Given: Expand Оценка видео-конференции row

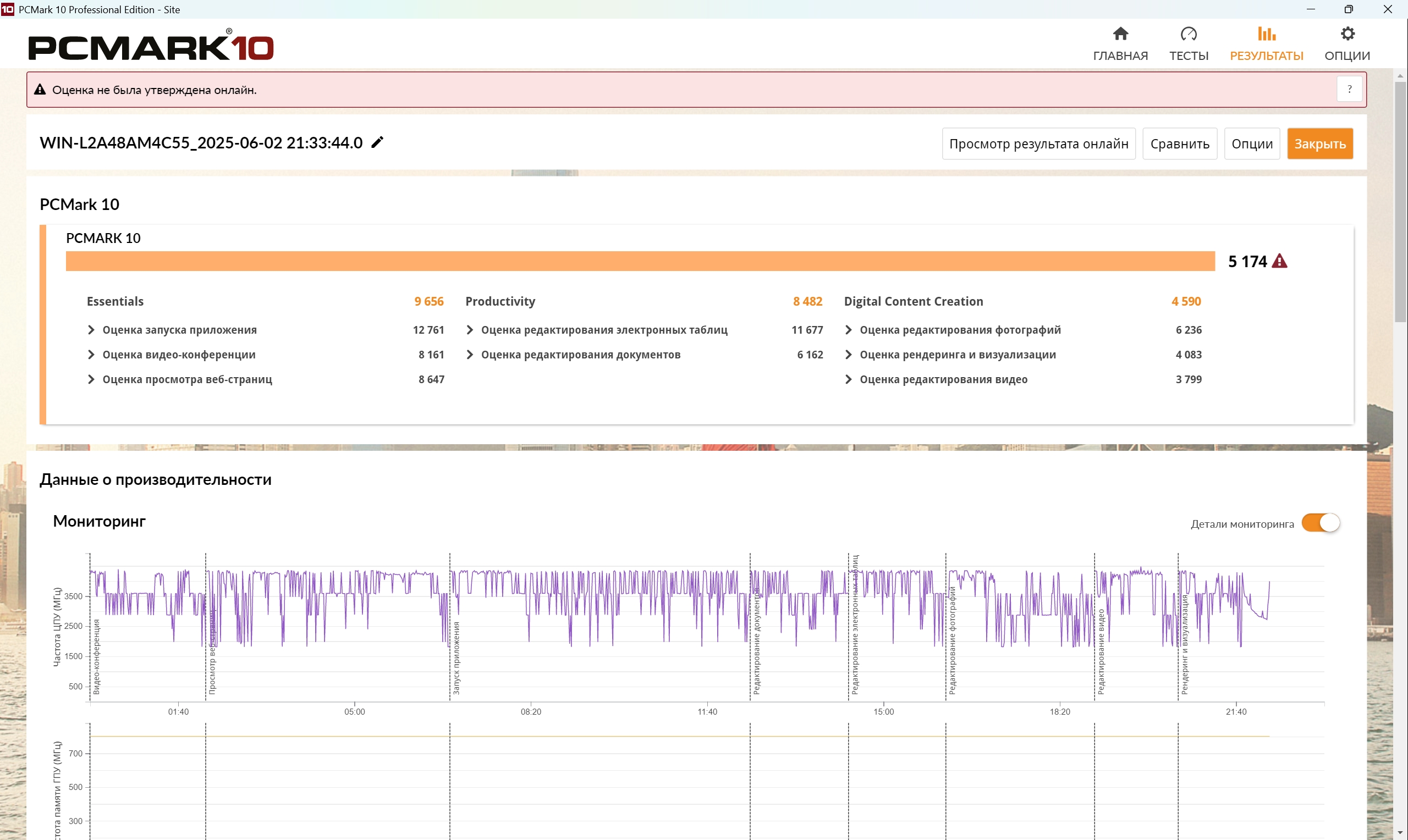Looking at the screenshot, I should (91, 355).
